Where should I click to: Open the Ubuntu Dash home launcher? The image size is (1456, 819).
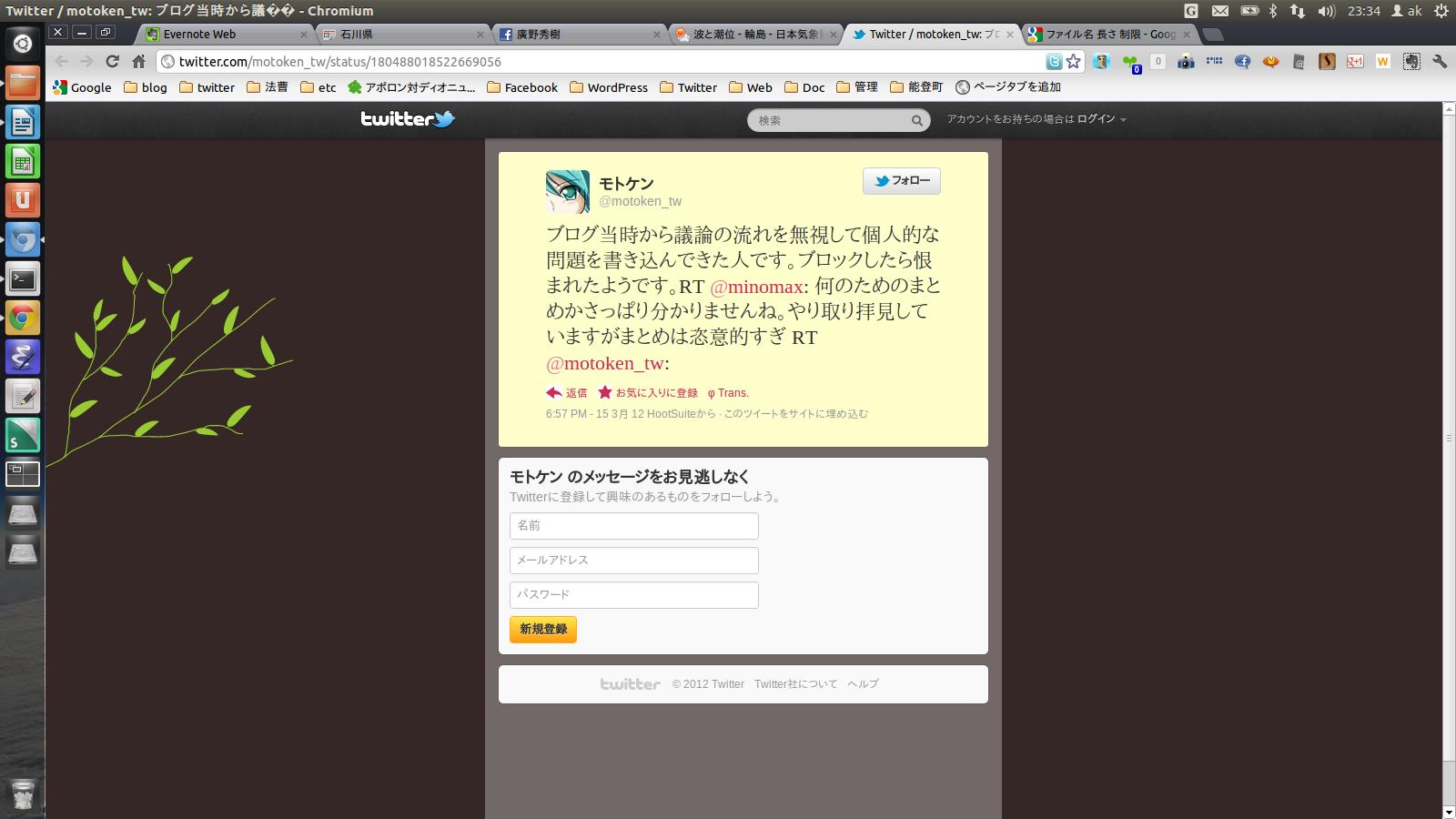coord(23,43)
